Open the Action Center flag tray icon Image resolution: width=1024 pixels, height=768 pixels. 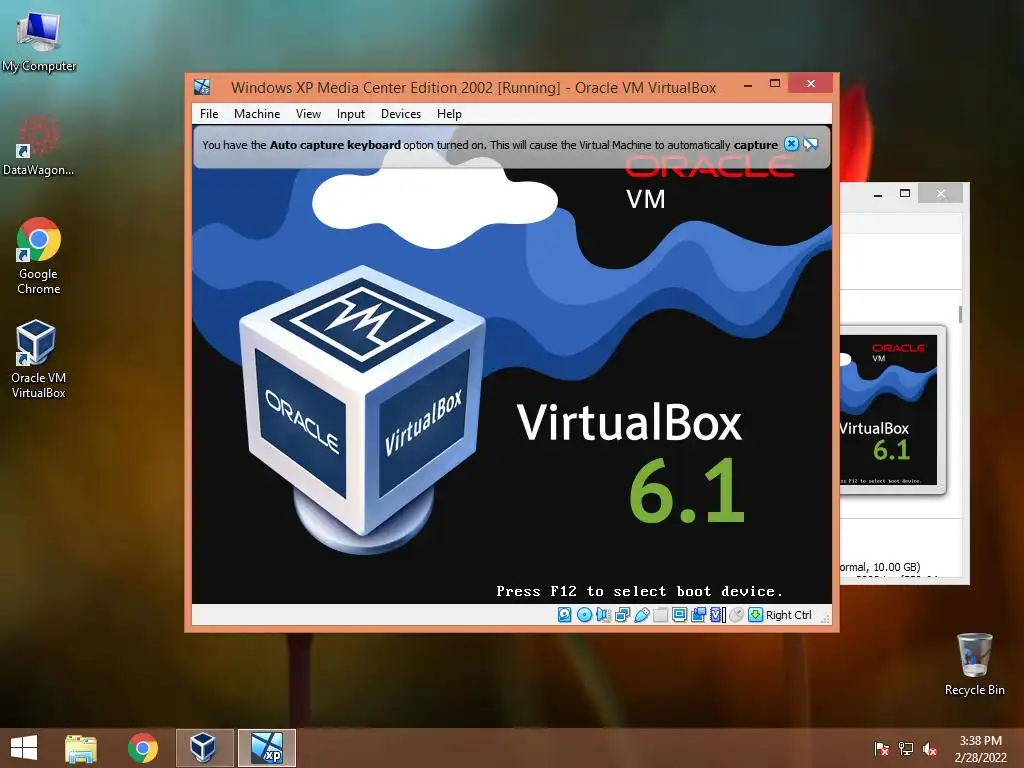[882, 749]
